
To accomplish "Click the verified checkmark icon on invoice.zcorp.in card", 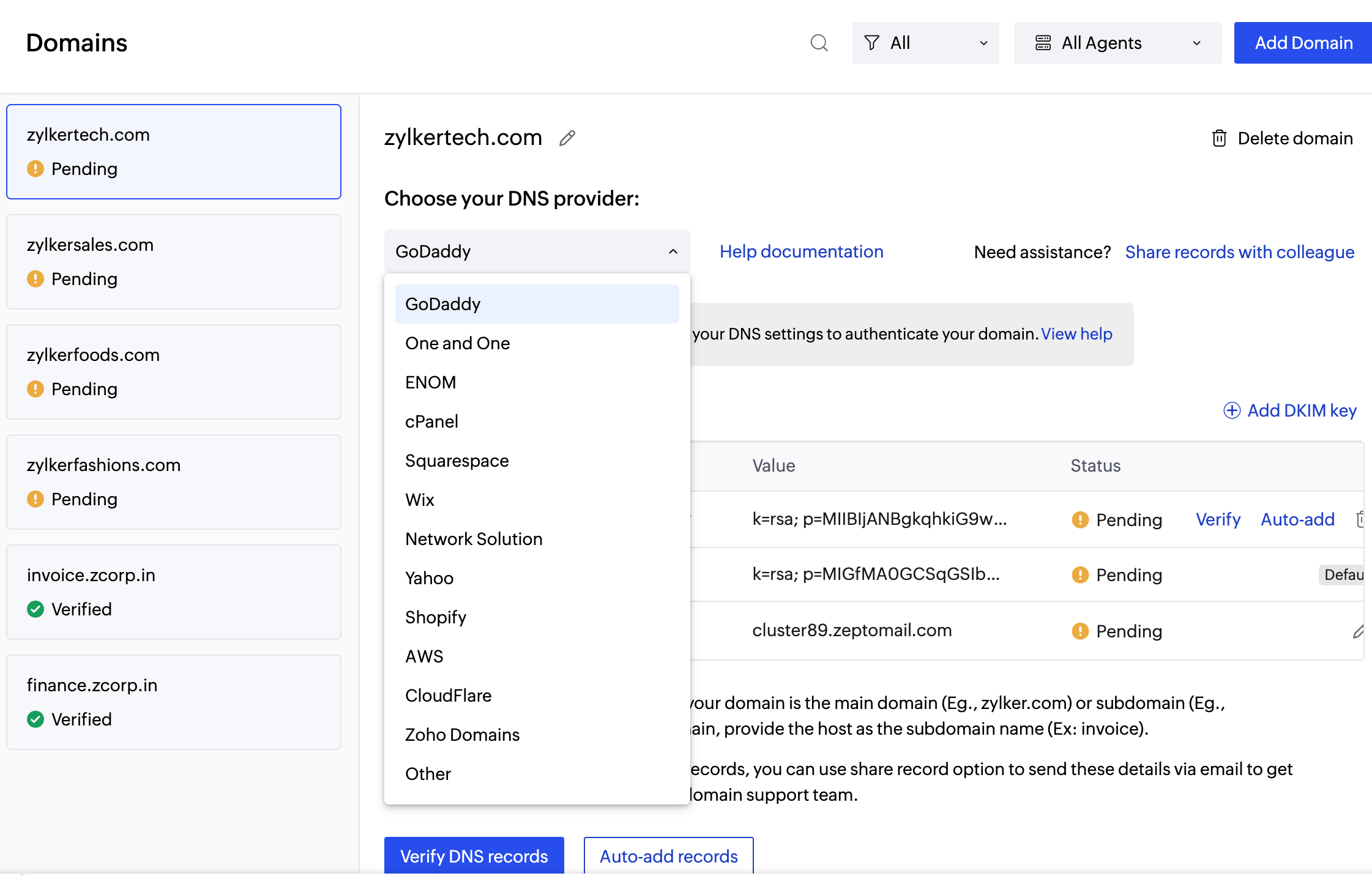I will 35,609.
